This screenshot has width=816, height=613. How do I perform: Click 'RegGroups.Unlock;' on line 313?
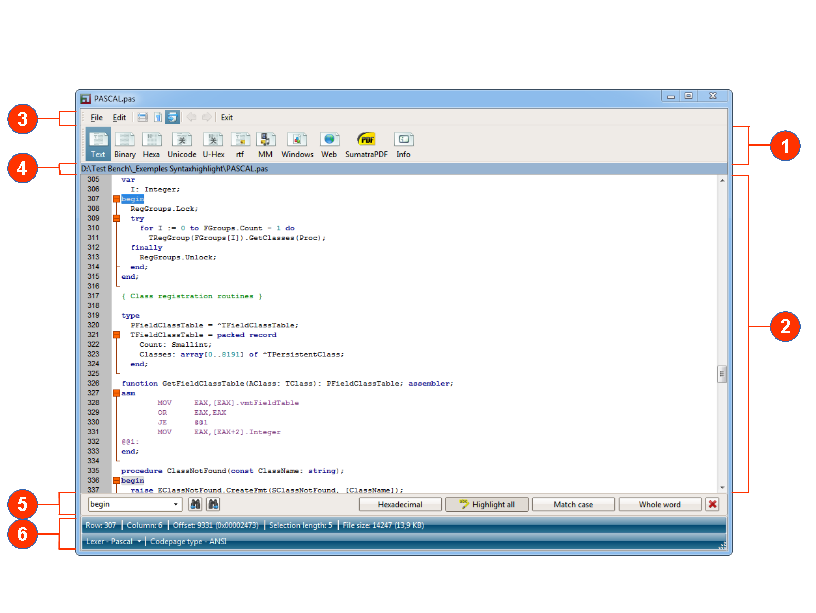pyautogui.click(x=178, y=257)
